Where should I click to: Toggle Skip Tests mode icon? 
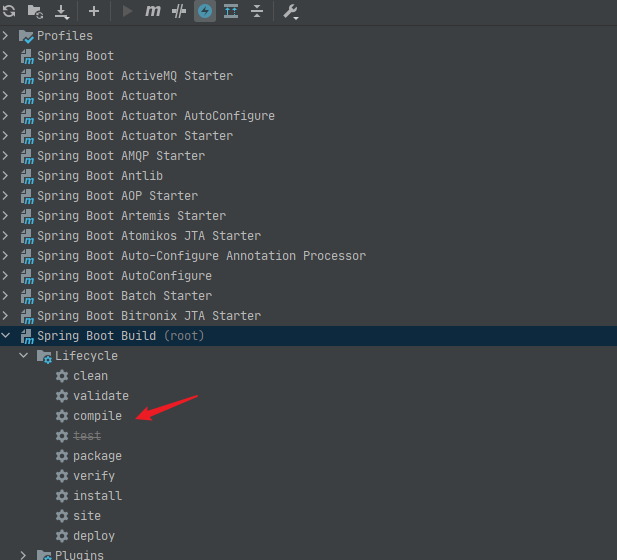pos(179,11)
